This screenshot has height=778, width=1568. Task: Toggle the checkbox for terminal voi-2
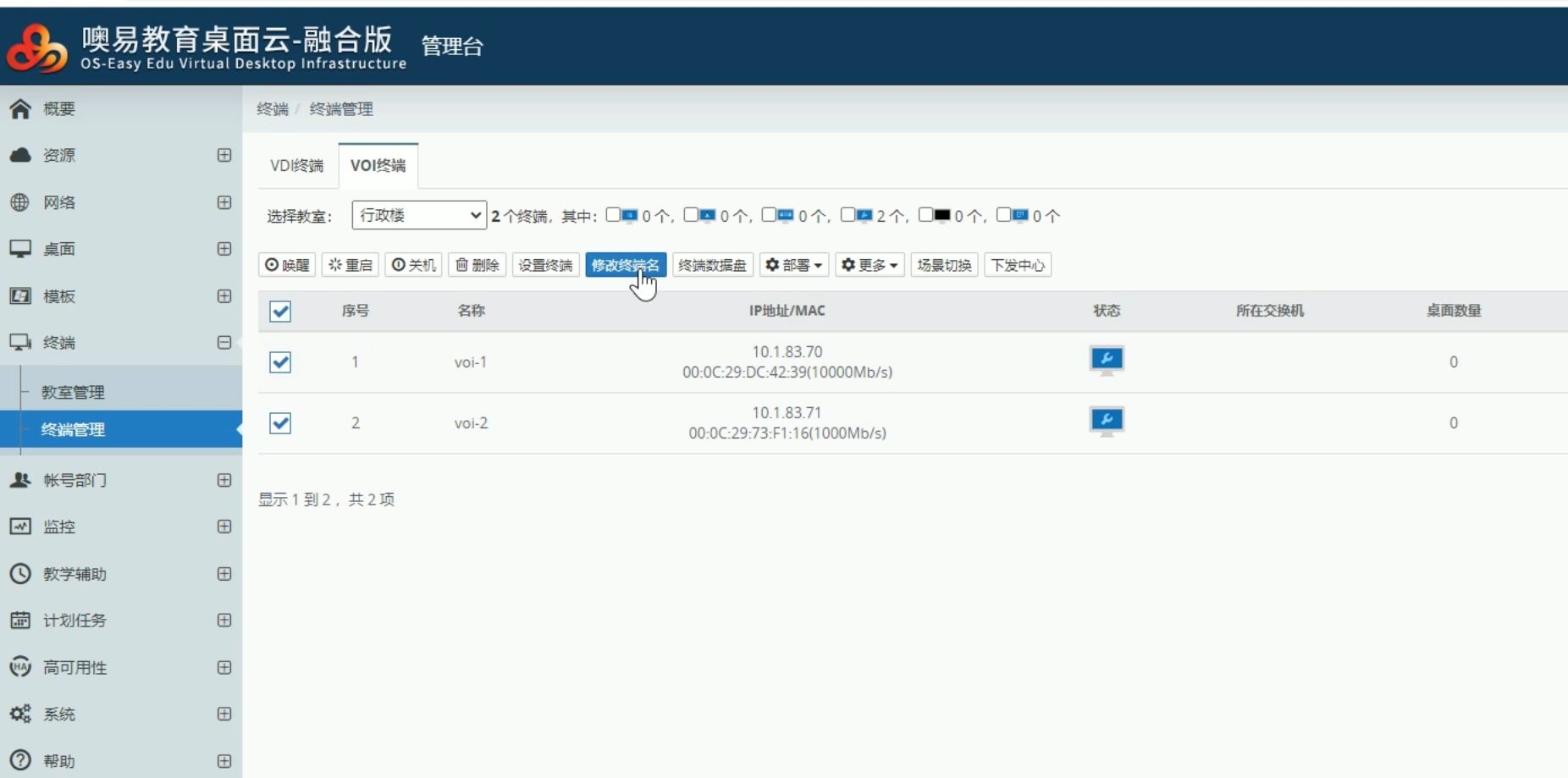tap(280, 423)
